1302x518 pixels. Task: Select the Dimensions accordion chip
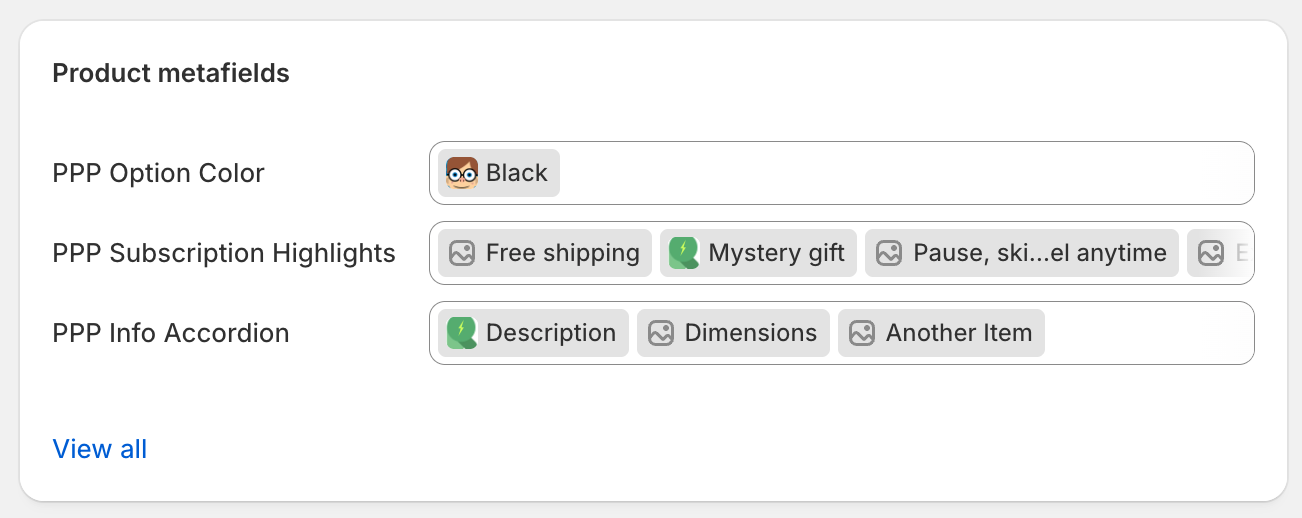[750, 333]
